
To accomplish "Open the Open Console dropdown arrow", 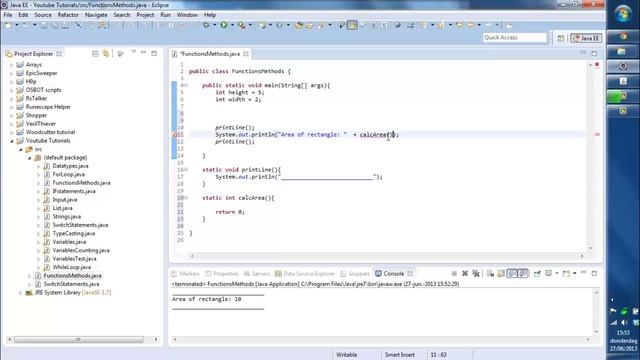I will click(574, 273).
